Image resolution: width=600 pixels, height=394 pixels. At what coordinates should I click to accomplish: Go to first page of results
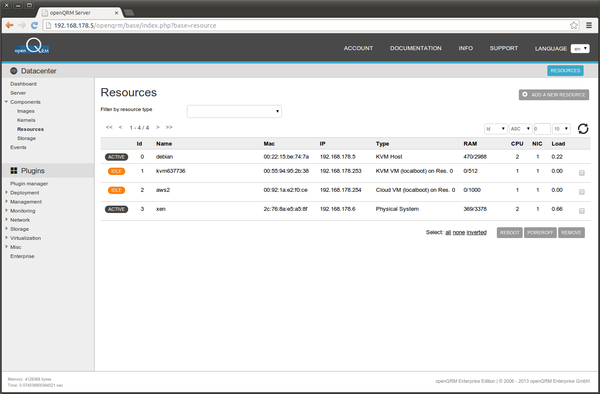tap(109, 127)
